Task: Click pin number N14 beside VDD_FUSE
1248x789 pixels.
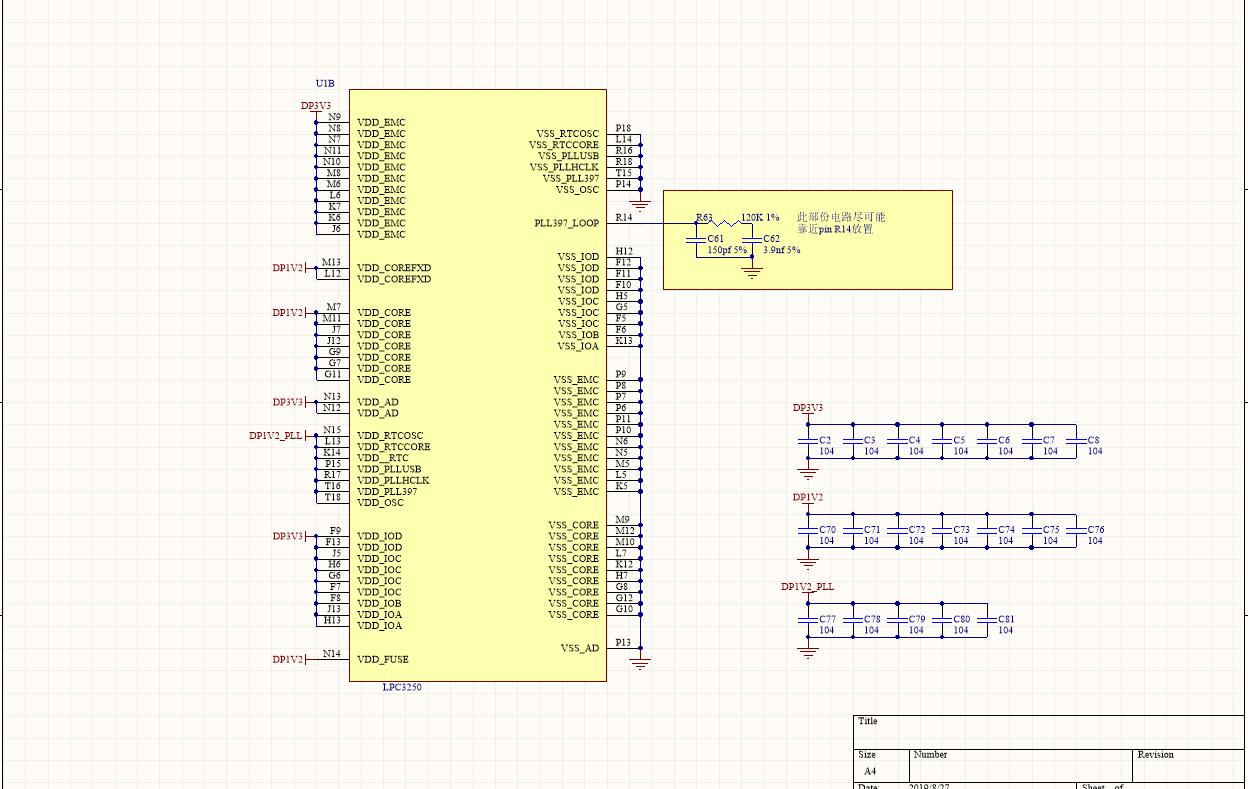Action: coord(331,654)
